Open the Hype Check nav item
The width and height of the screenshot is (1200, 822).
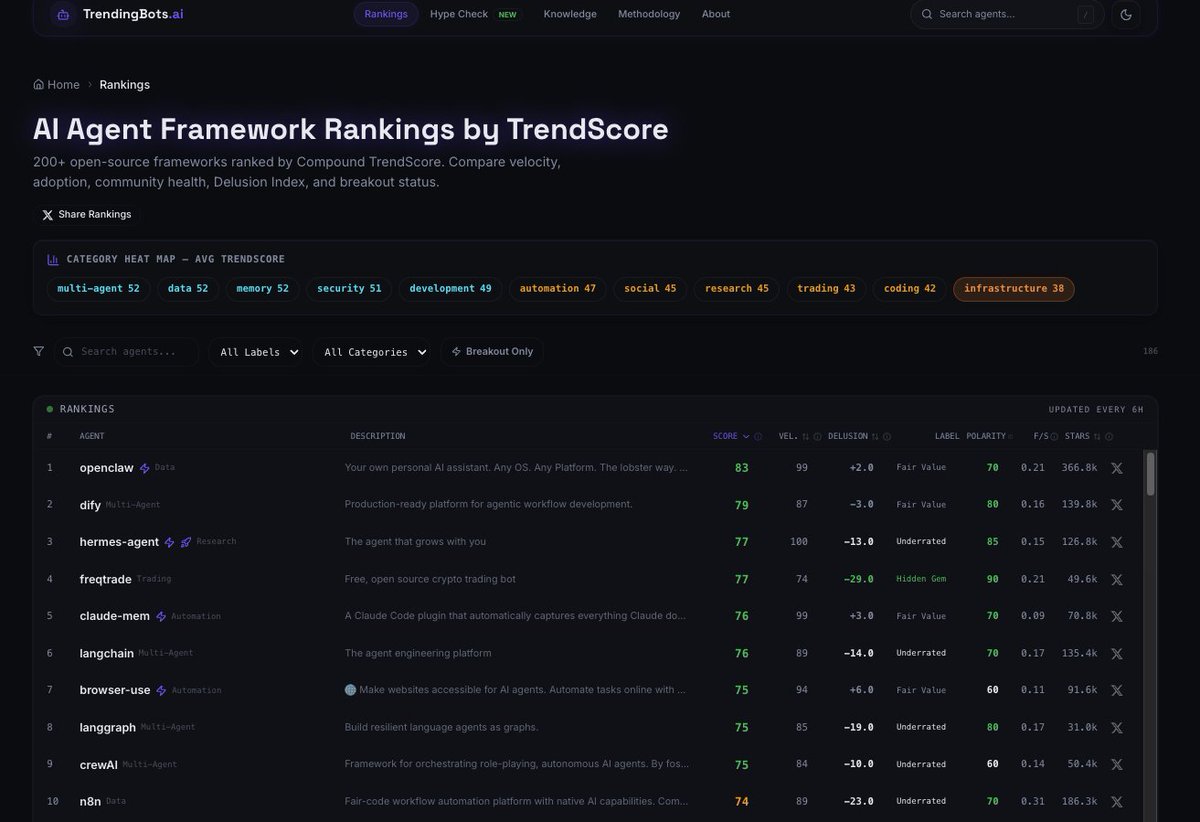[x=473, y=14]
